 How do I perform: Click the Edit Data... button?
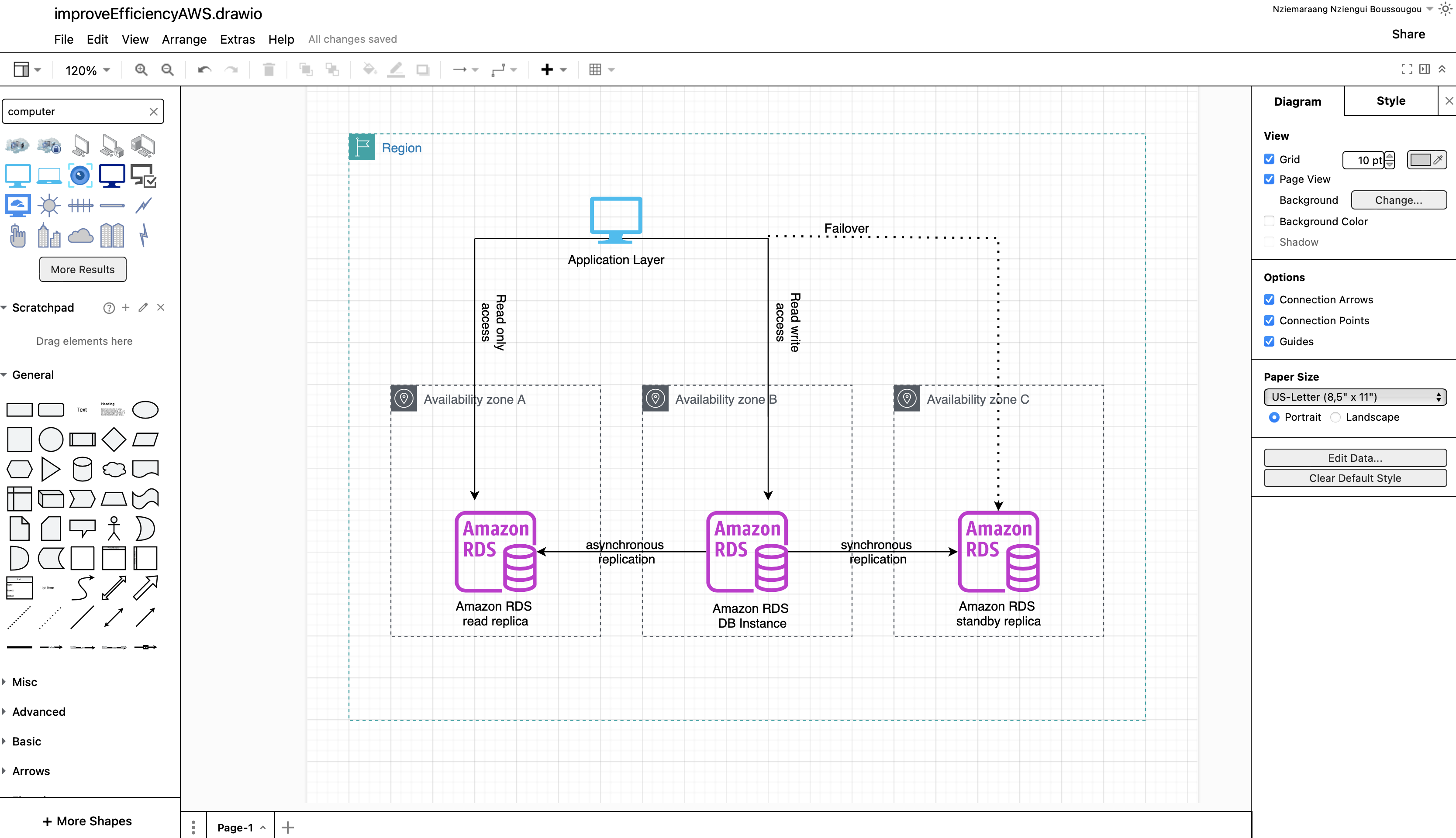coord(1355,458)
